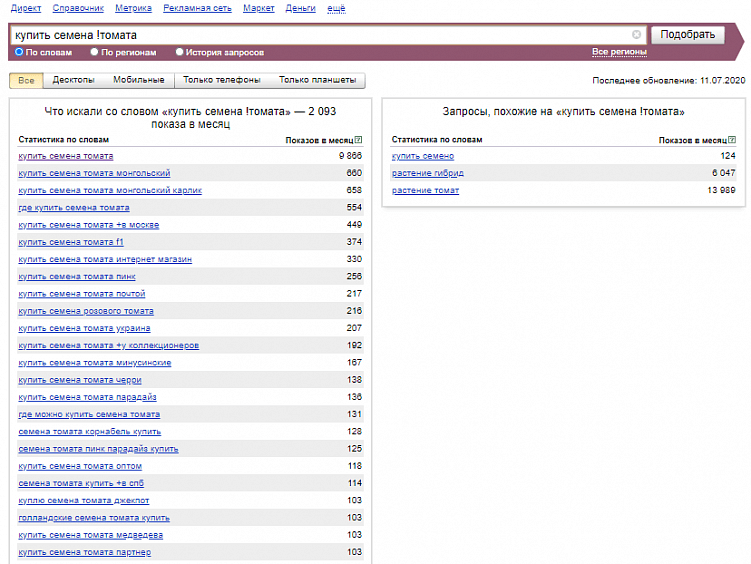This screenshot has width=751, height=564.
Task: Open the similar query 'растение томат'
Action: (x=425, y=191)
